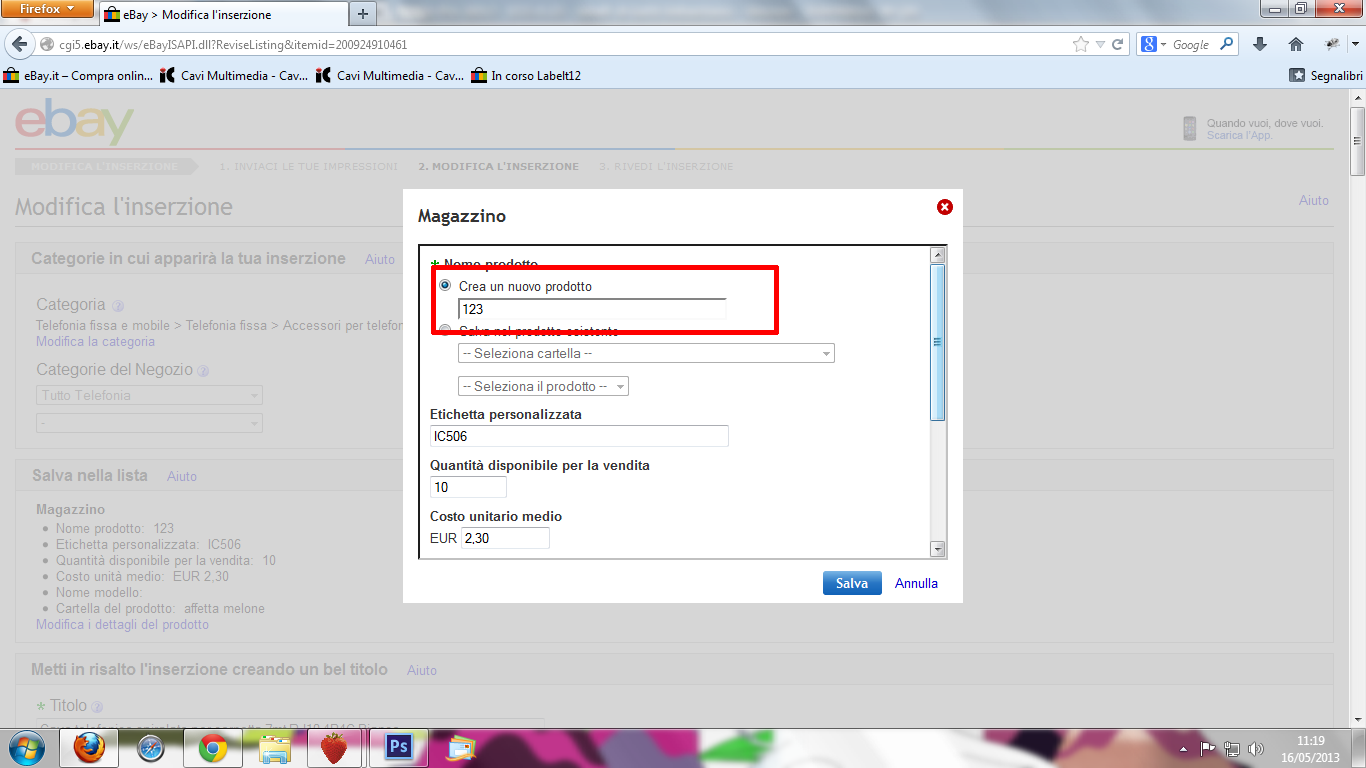Click the search magnifier in Google box
The height and width of the screenshot is (768, 1366).
point(1227,44)
